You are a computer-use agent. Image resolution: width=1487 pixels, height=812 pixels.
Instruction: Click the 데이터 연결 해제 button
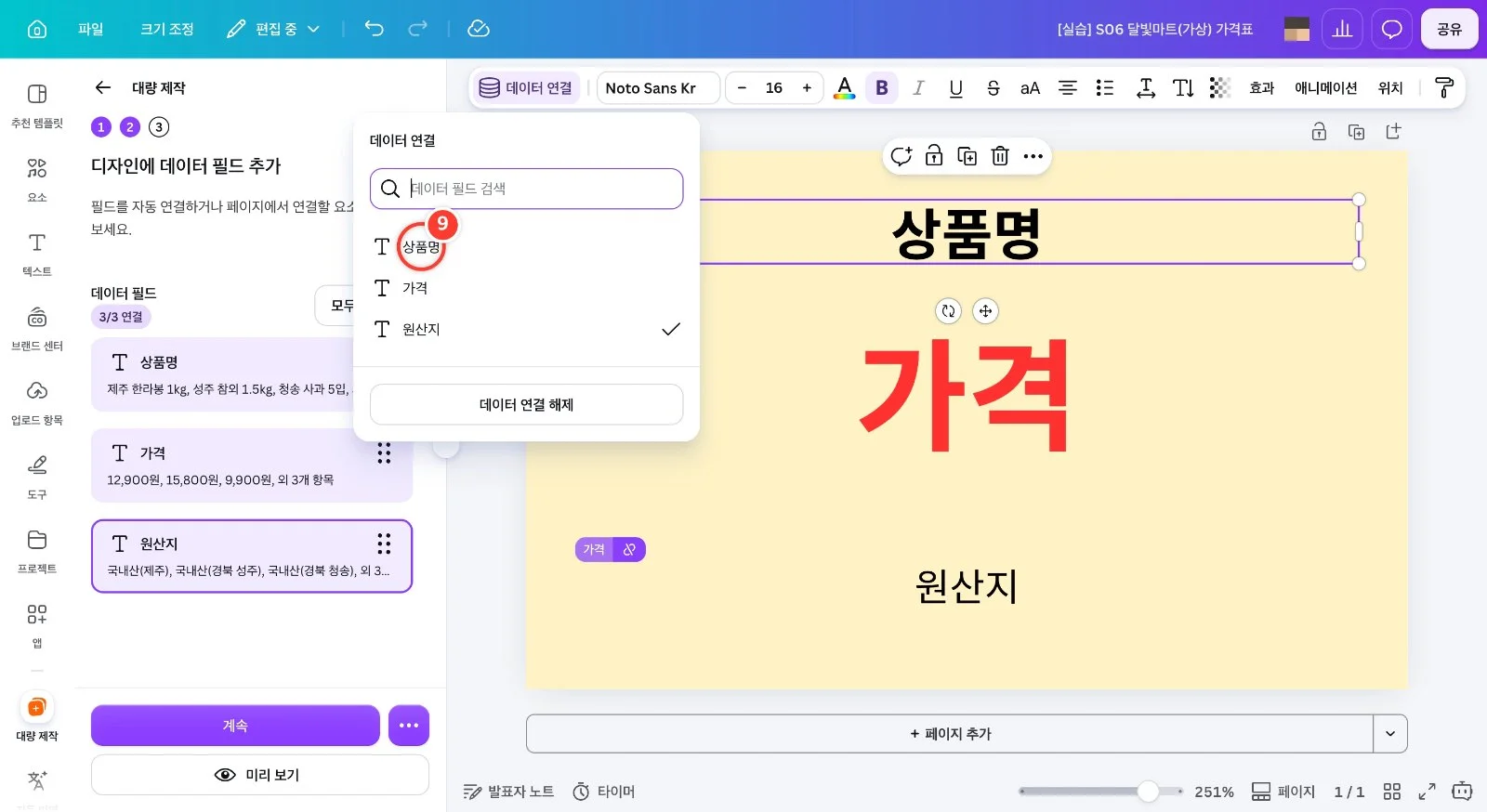click(x=526, y=405)
